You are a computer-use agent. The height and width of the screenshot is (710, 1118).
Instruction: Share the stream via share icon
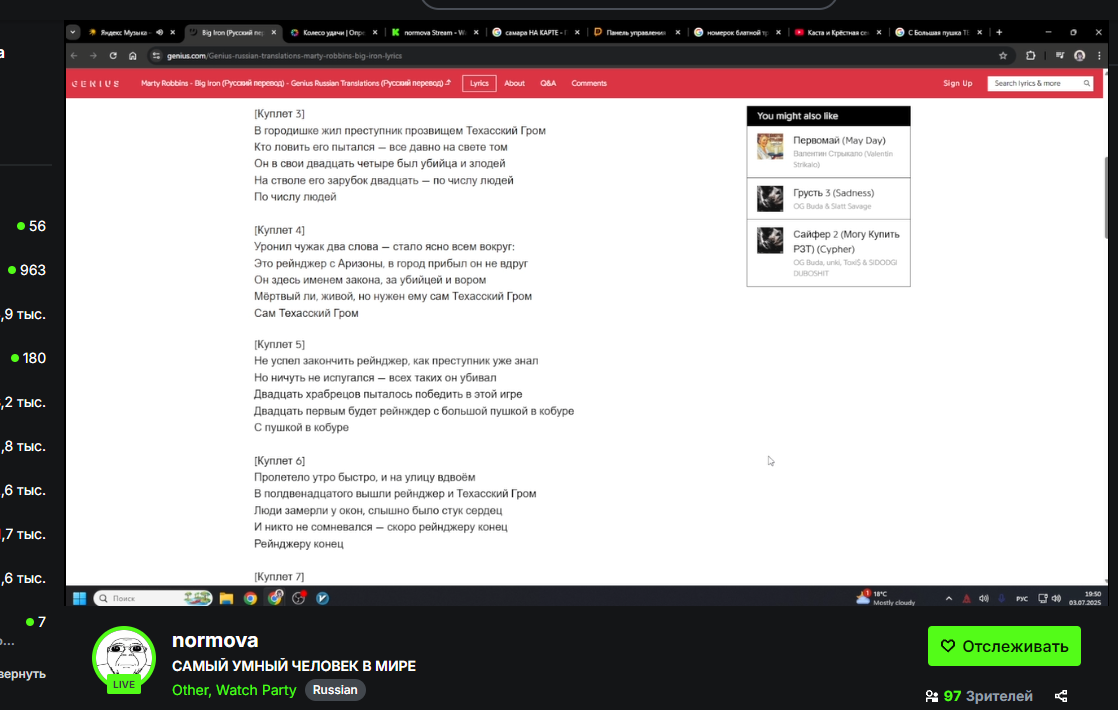1061,696
